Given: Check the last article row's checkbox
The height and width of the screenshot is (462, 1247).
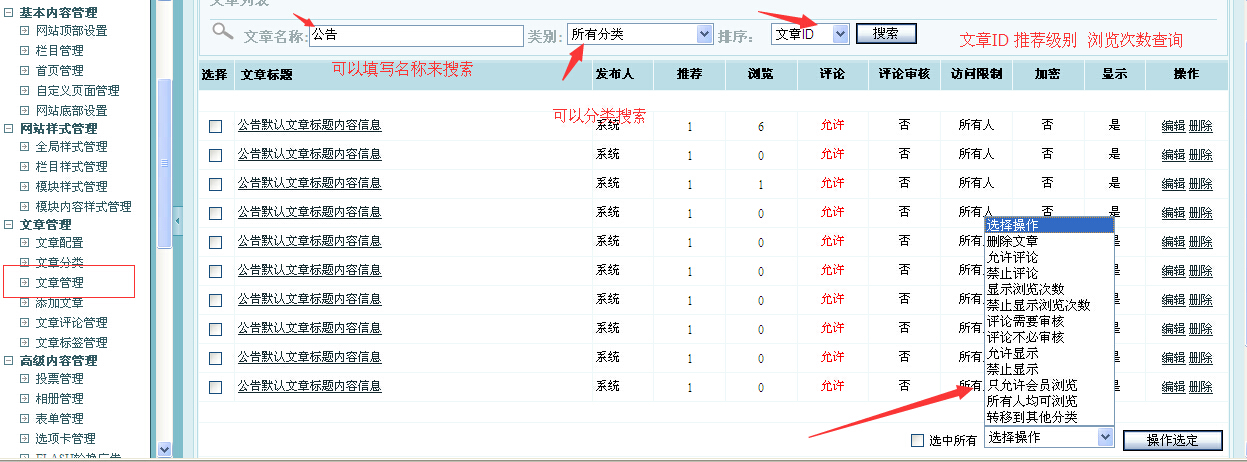Looking at the screenshot, I should tap(216, 386).
